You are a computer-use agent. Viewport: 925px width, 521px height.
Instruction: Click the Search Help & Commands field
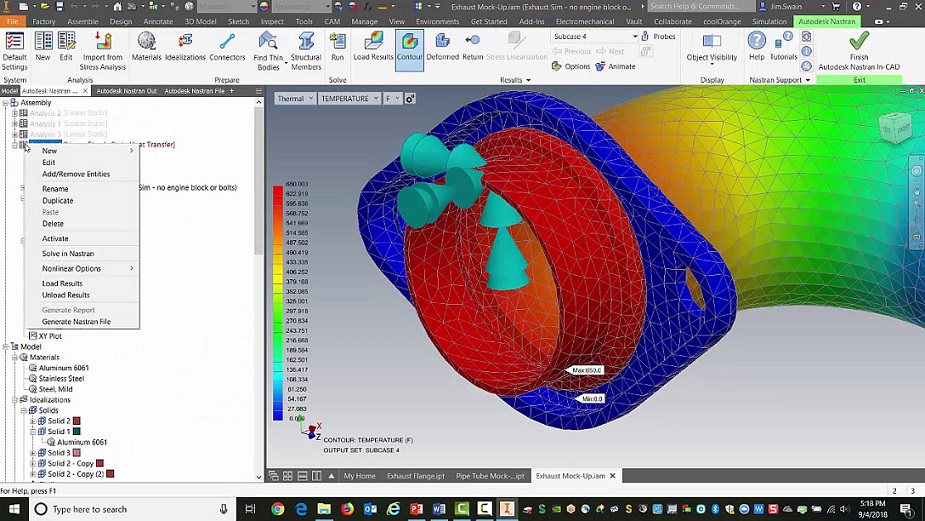pyautogui.click(x=700, y=6)
